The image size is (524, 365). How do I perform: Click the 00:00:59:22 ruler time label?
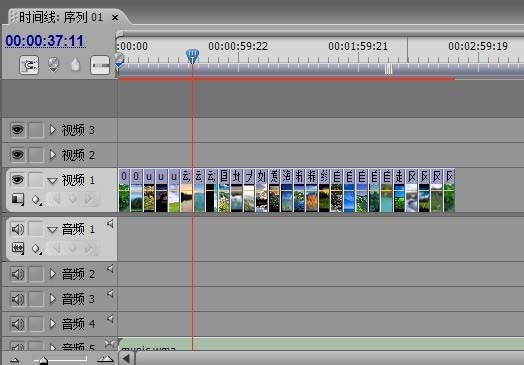point(238,46)
